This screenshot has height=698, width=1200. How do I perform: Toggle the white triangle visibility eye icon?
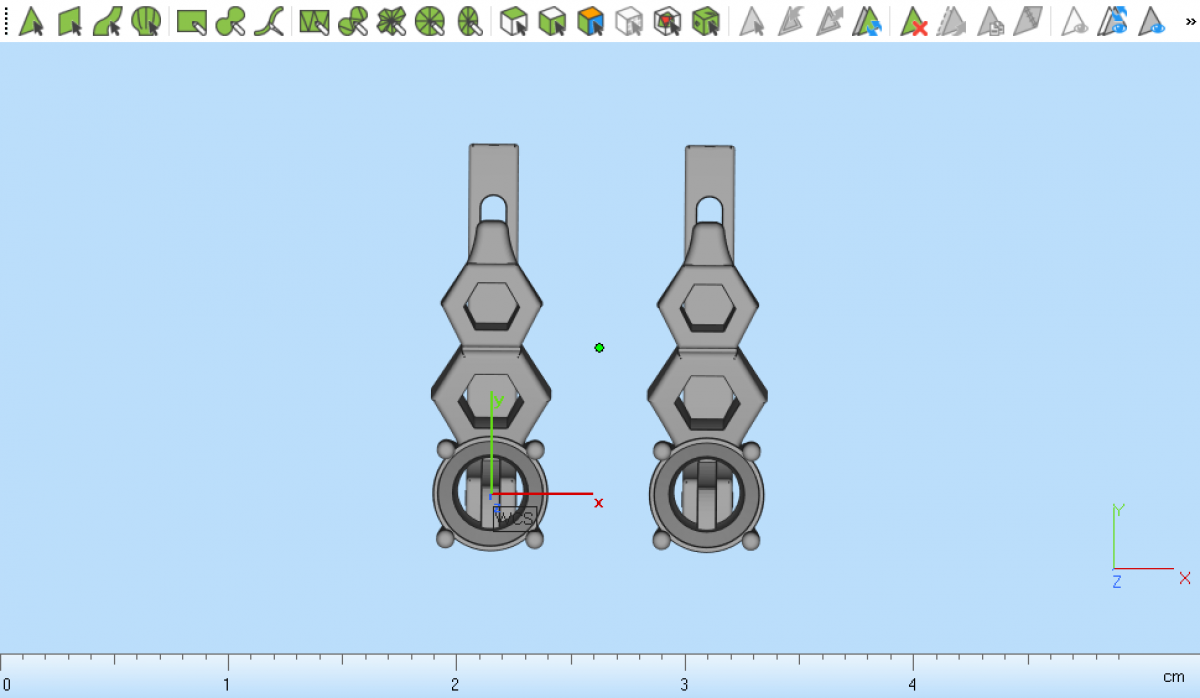(x=1075, y=21)
